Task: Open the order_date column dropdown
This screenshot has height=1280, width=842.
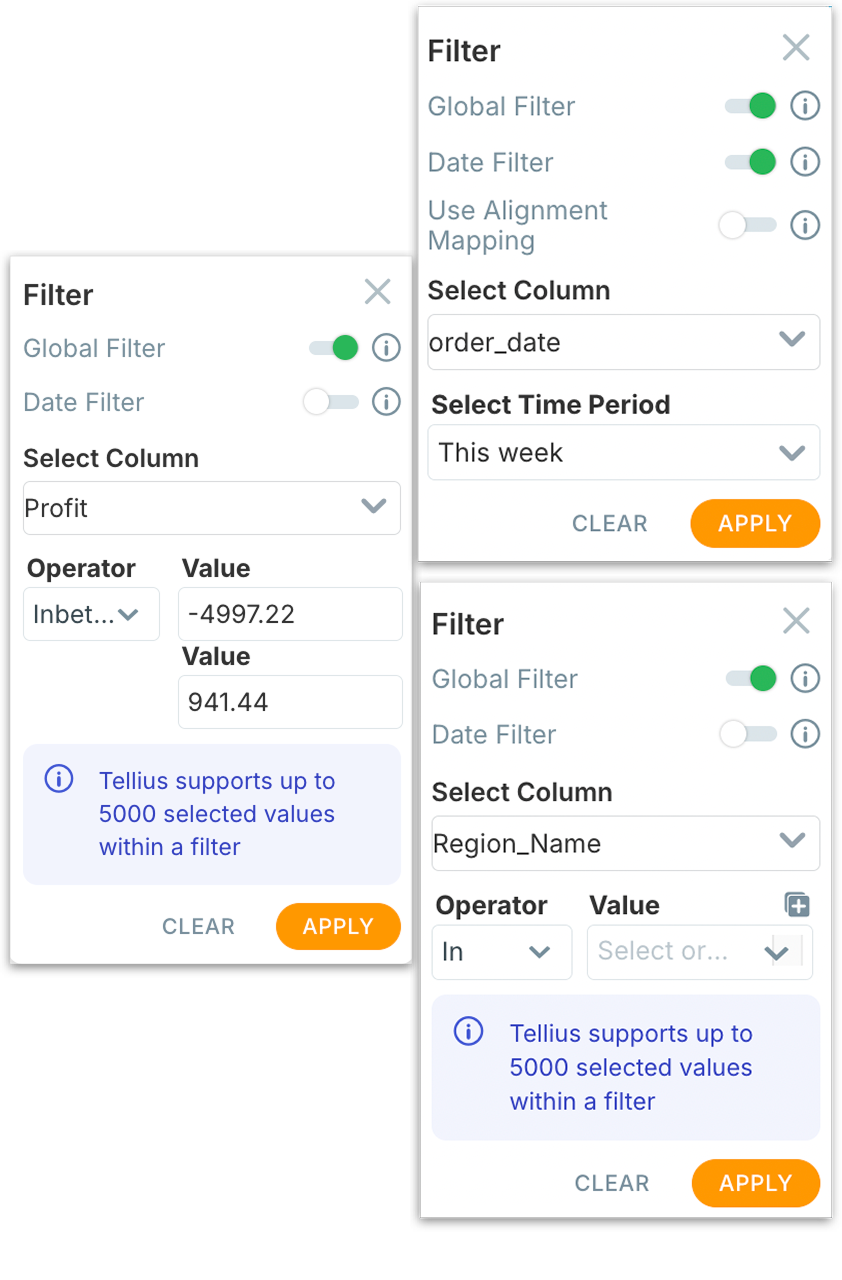Action: 623,342
